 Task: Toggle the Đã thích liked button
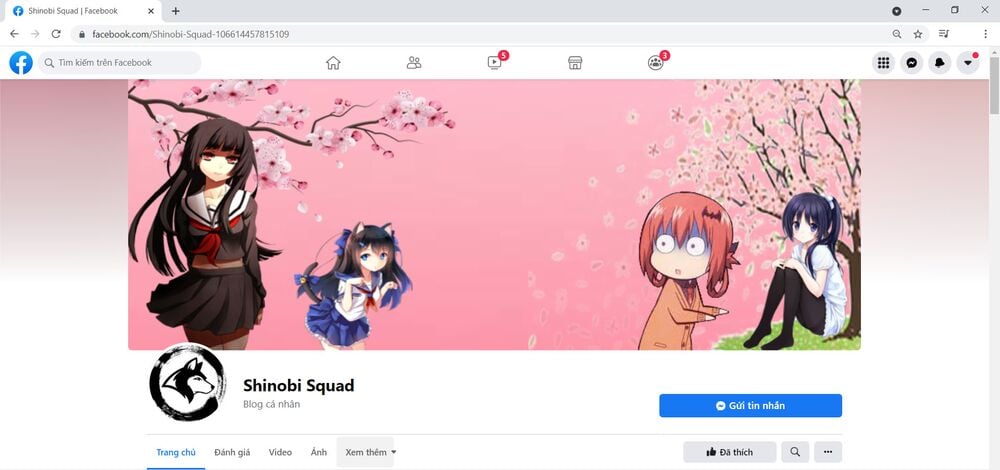click(730, 452)
